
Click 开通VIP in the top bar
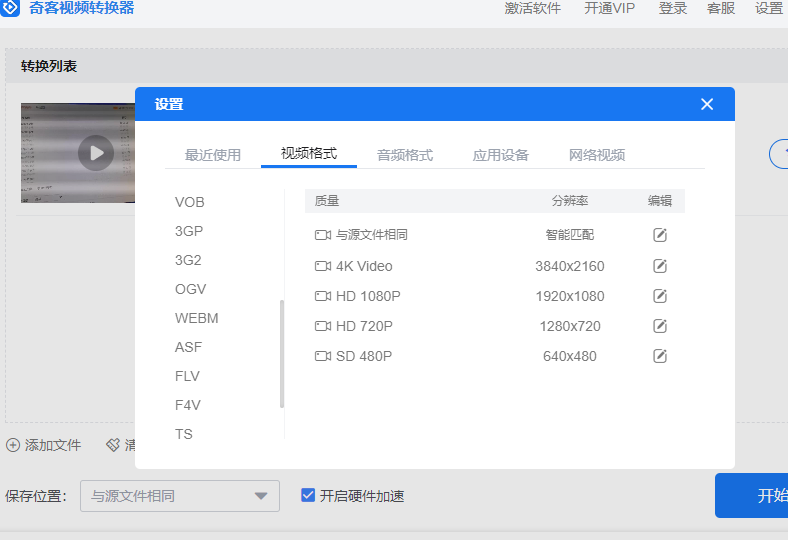[610, 8]
